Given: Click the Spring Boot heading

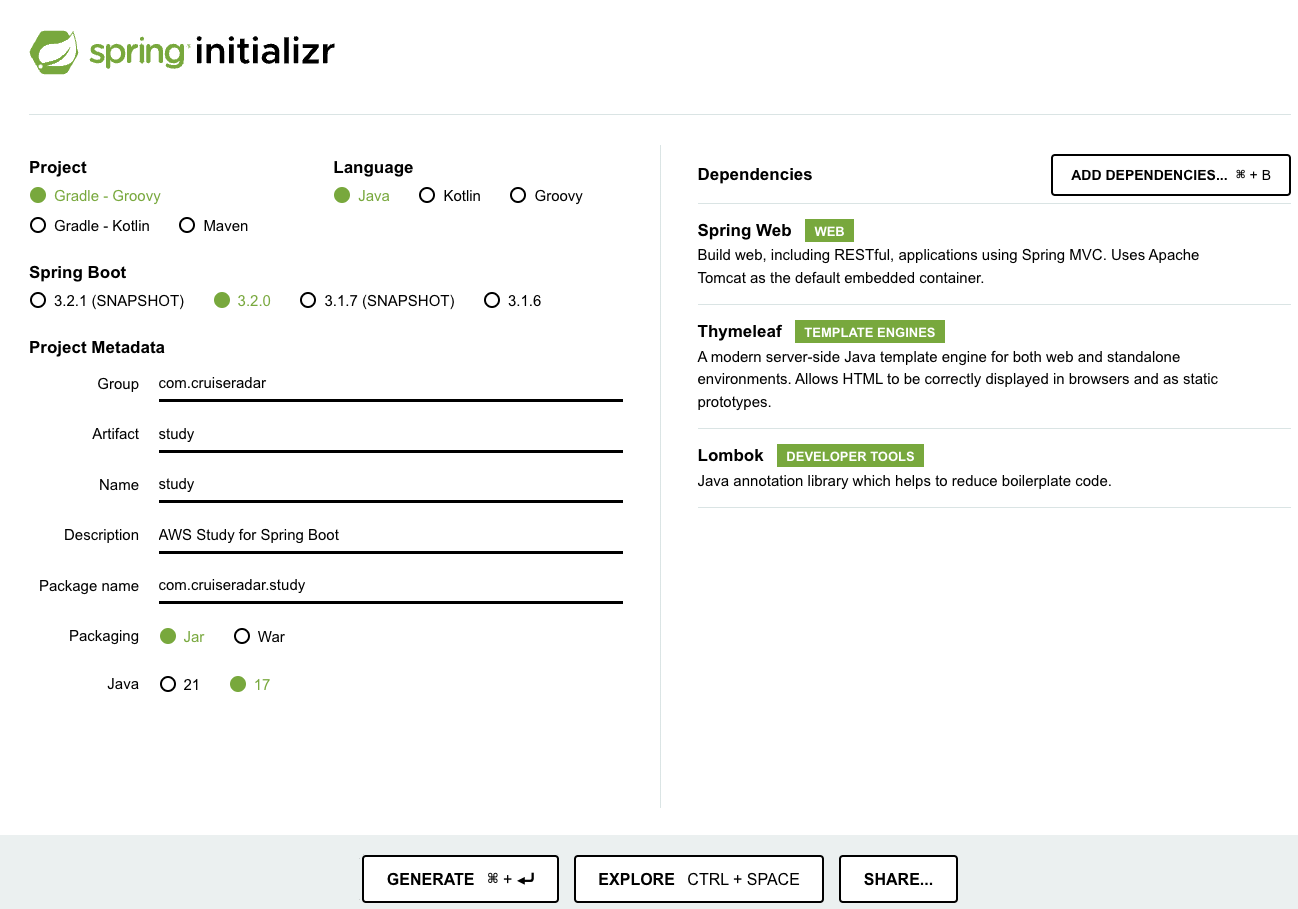Looking at the screenshot, I should (78, 273).
